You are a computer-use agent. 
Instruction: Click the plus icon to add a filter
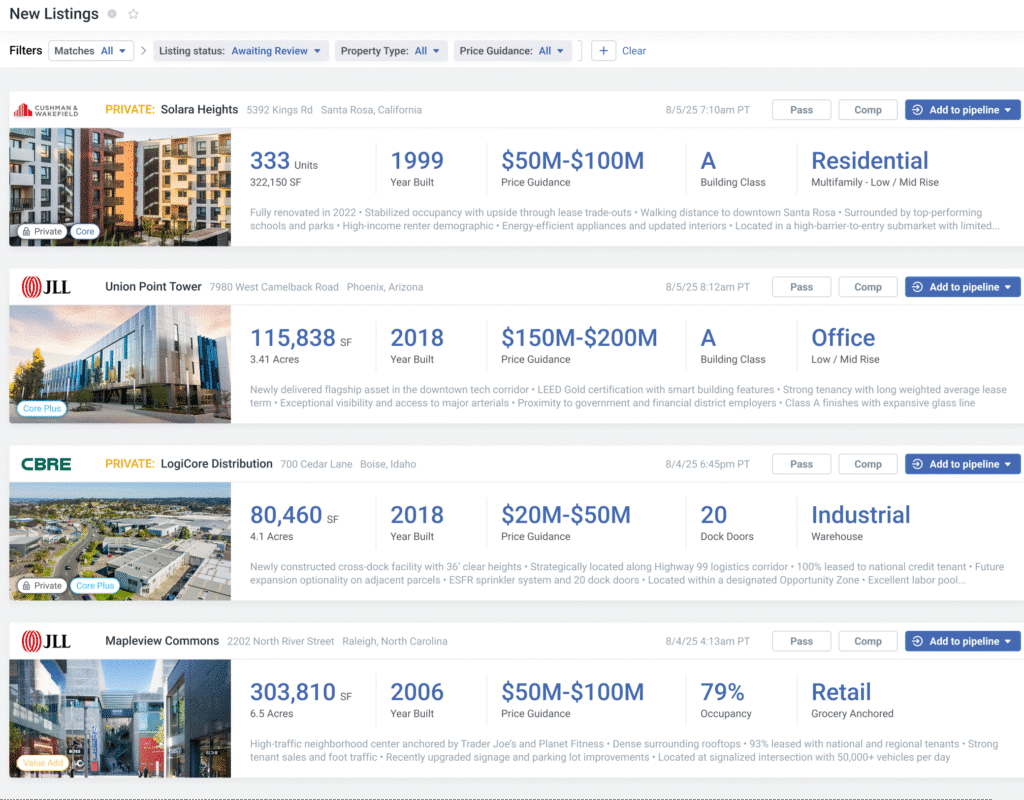(603, 51)
